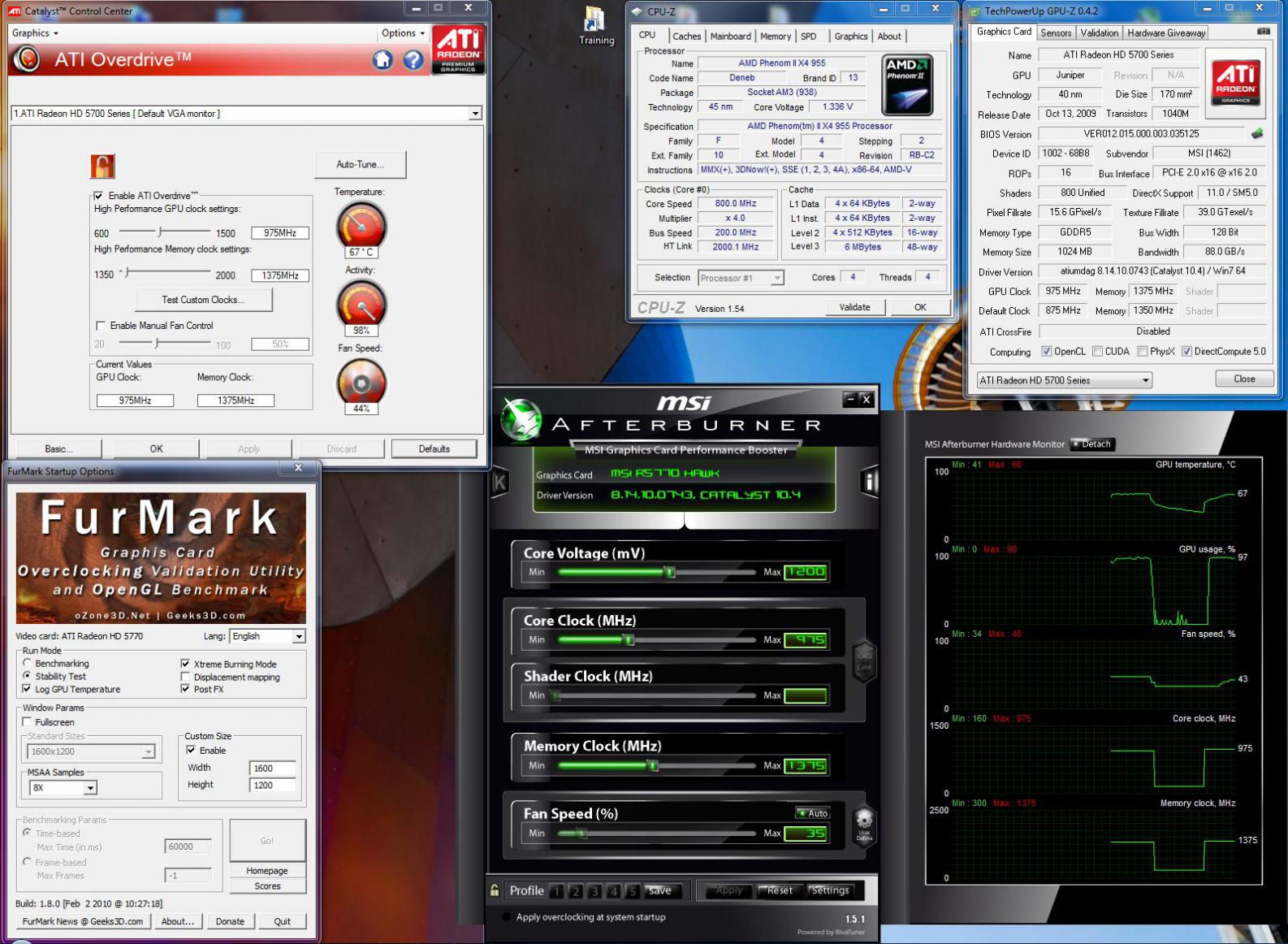Click the Catalyst Control Center home icon
Viewport: 1288px width, 944px height.
tap(383, 59)
